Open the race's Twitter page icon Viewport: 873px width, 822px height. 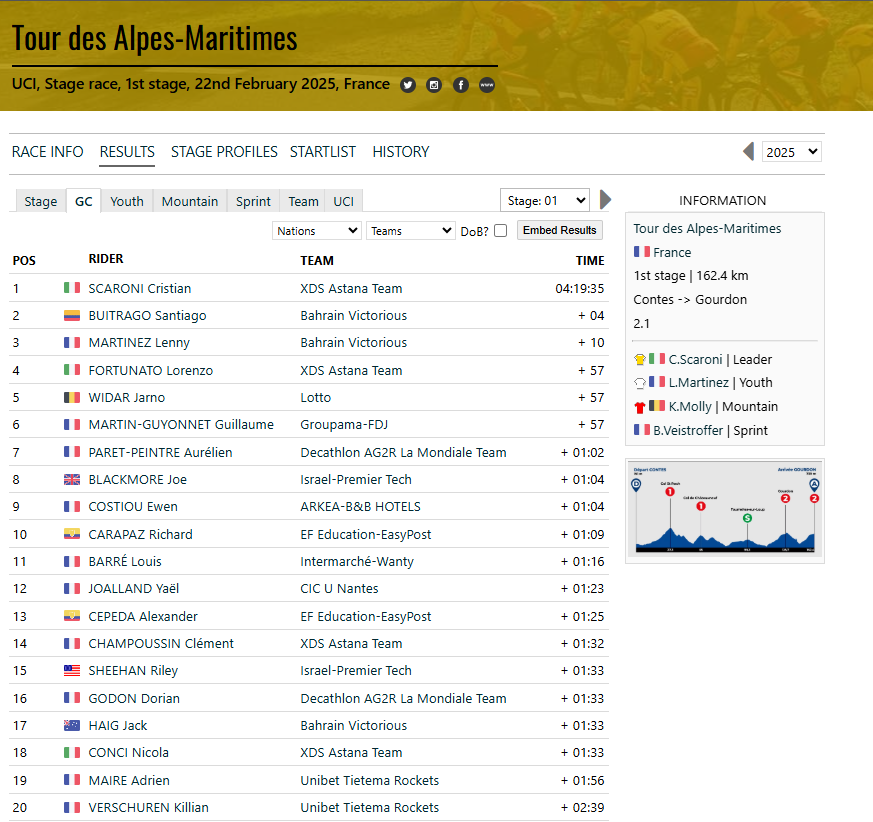coord(408,85)
